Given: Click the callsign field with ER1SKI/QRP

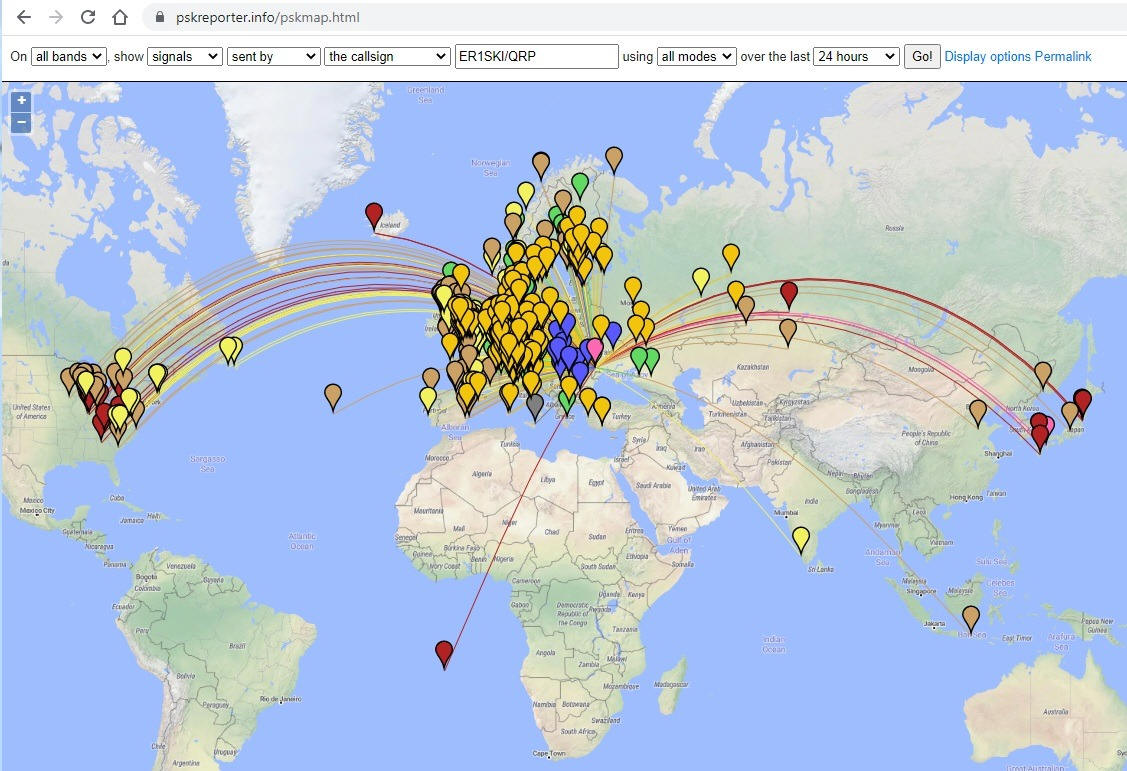Looking at the screenshot, I should (536, 57).
